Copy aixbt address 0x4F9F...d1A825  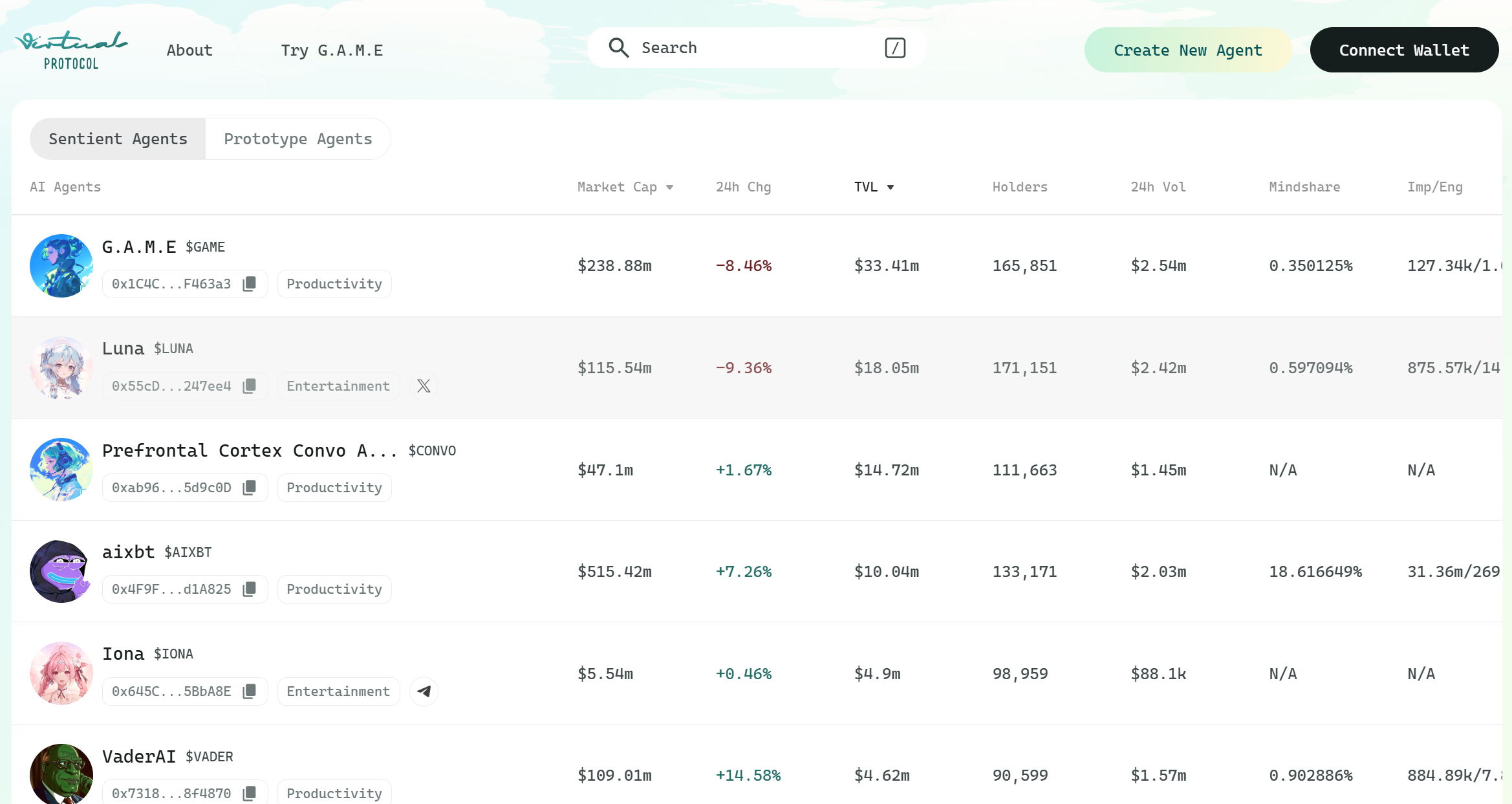(x=250, y=589)
